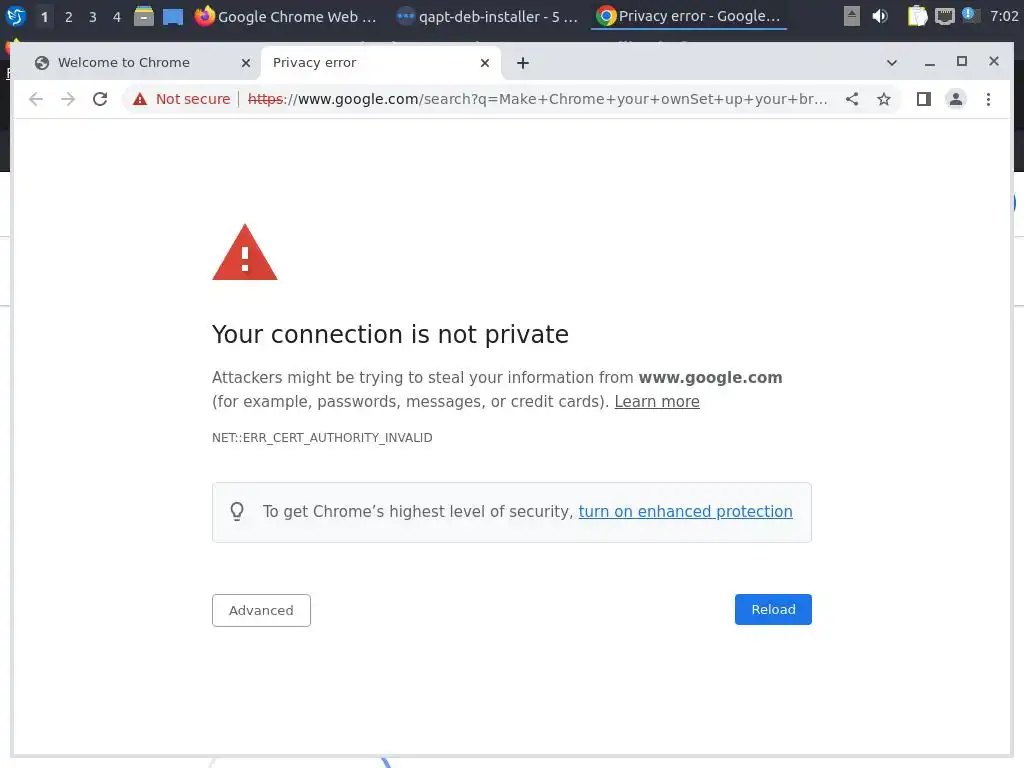
Task: Click the forward navigation arrow
Action: 68,99
